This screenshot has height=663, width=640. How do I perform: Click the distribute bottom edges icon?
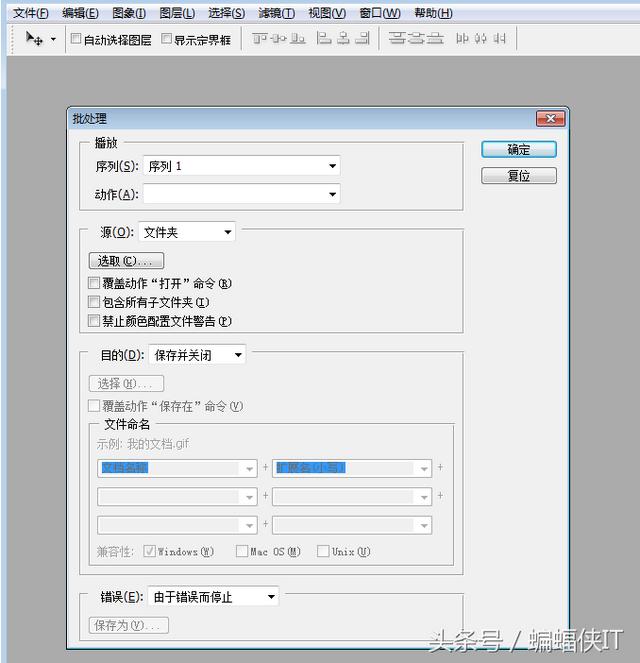tap(435, 39)
